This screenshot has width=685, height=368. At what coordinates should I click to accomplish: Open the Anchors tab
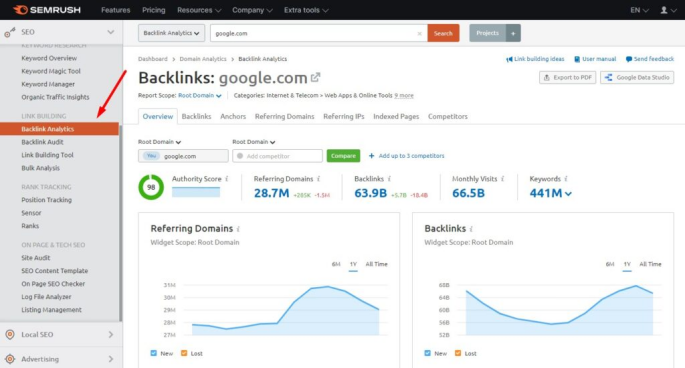coord(233,116)
